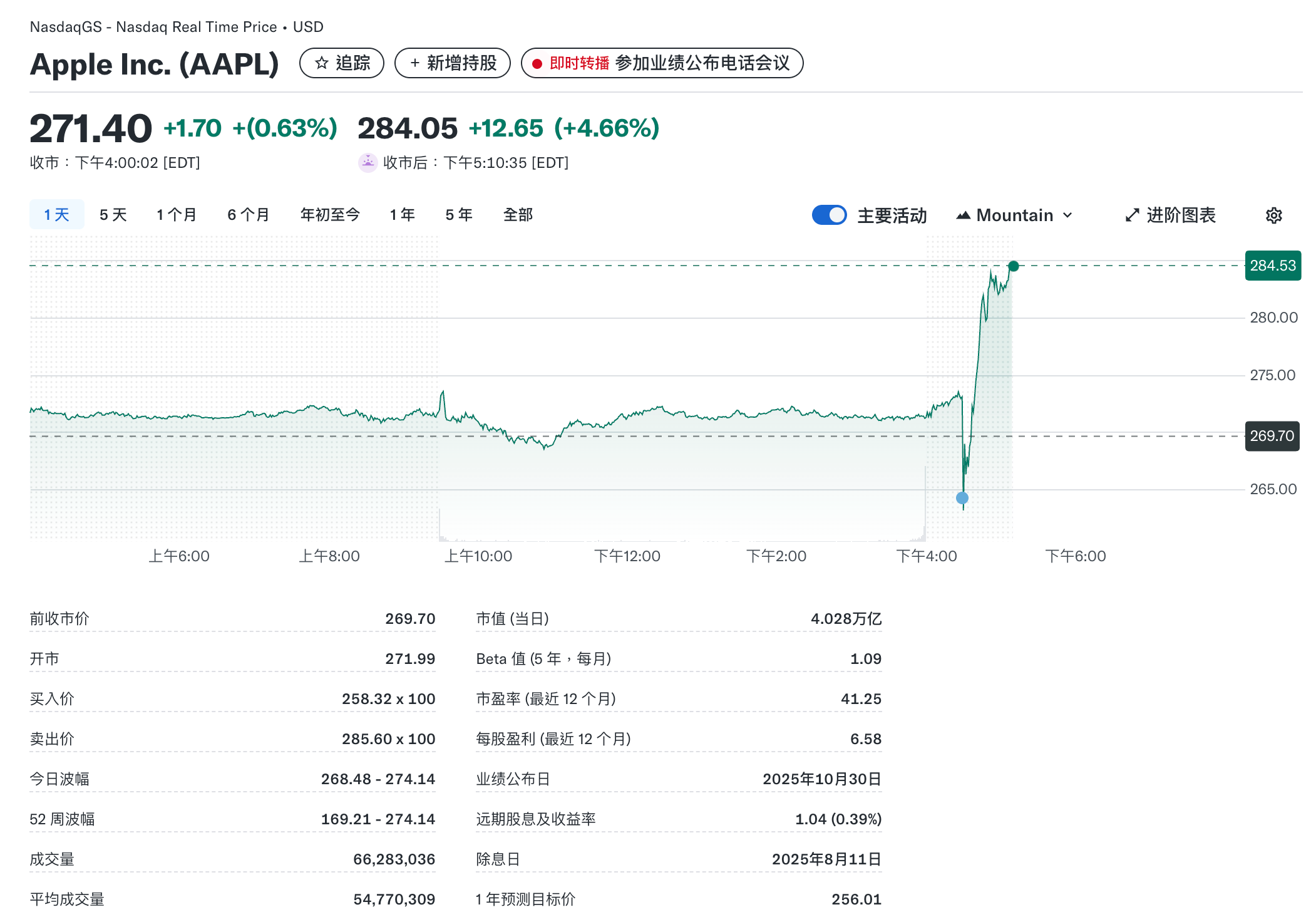Click the 新增持股 button
The width and height of the screenshot is (1316, 922).
pyautogui.click(x=452, y=63)
